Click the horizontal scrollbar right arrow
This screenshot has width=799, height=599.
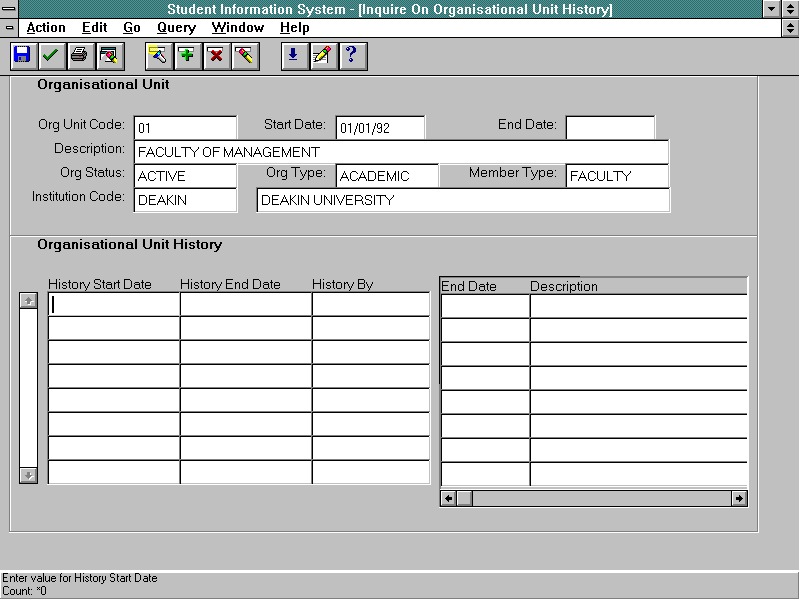(739, 498)
